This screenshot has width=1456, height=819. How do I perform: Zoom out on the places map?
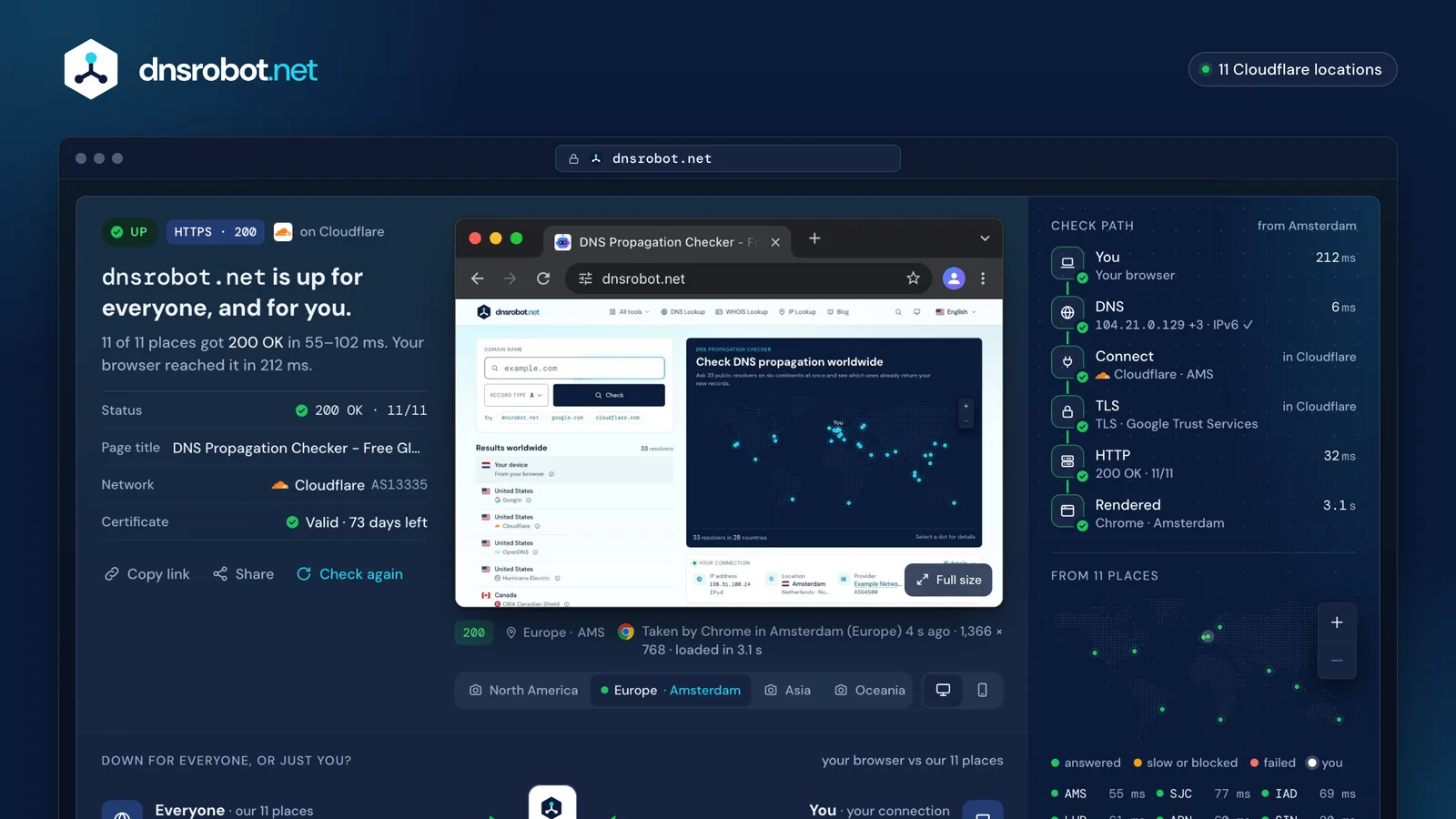pos(1337,661)
